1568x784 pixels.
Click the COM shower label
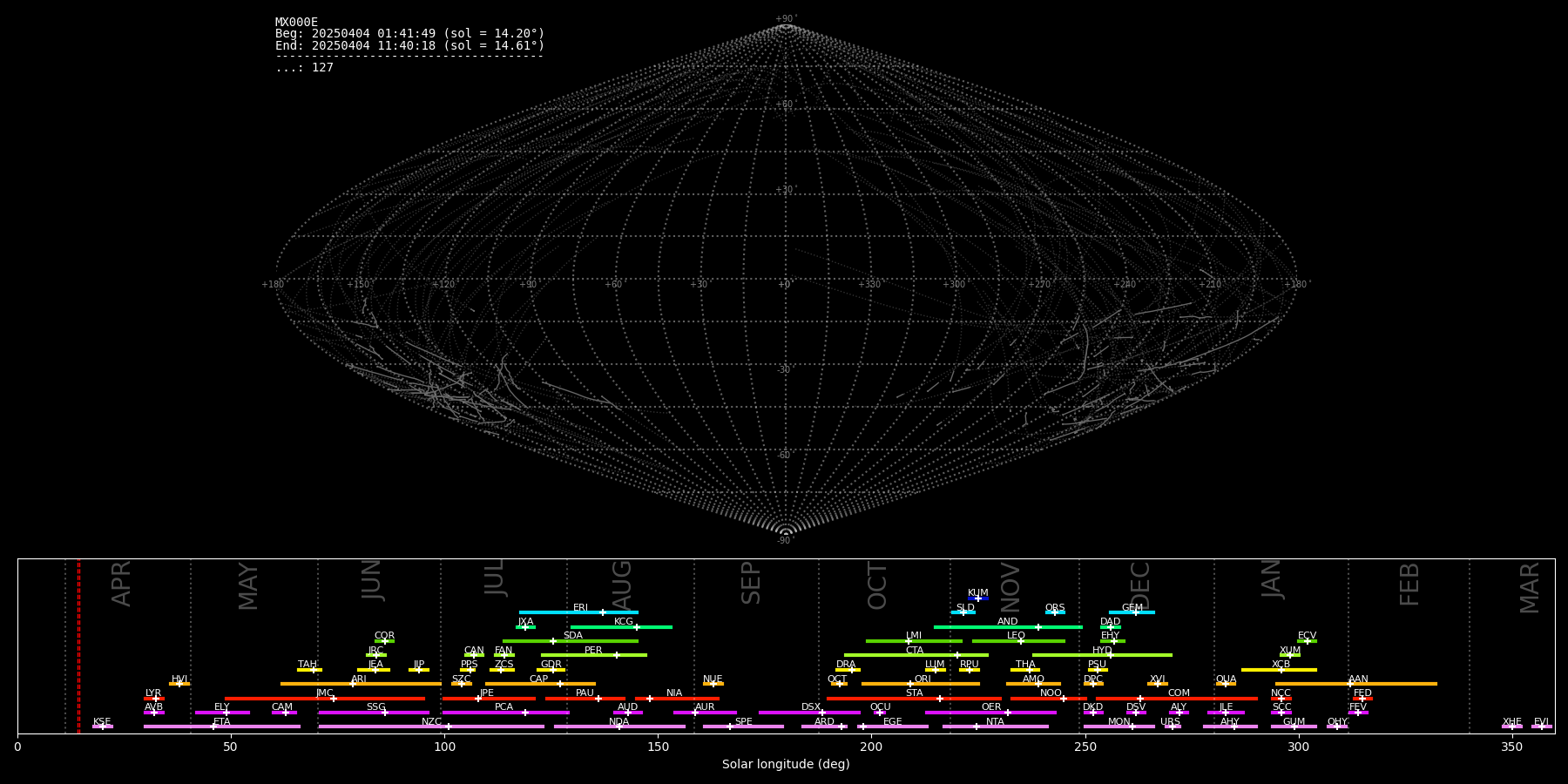(1179, 693)
